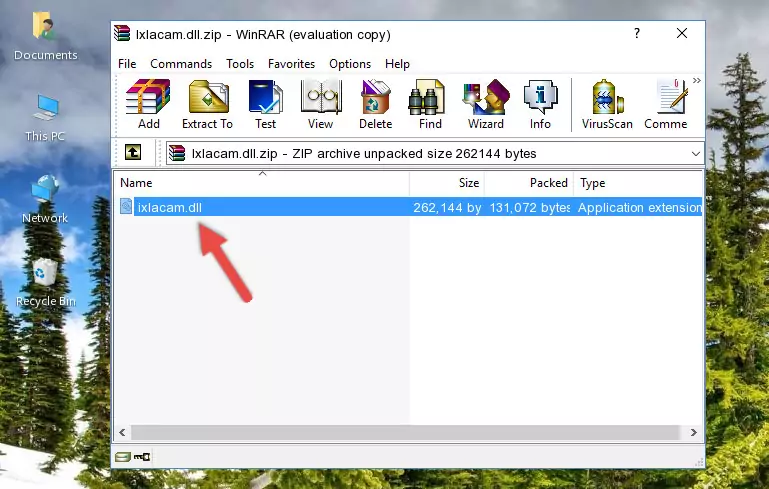Open the Help menu
This screenshot has width=769, height=489.
(397, 64)
